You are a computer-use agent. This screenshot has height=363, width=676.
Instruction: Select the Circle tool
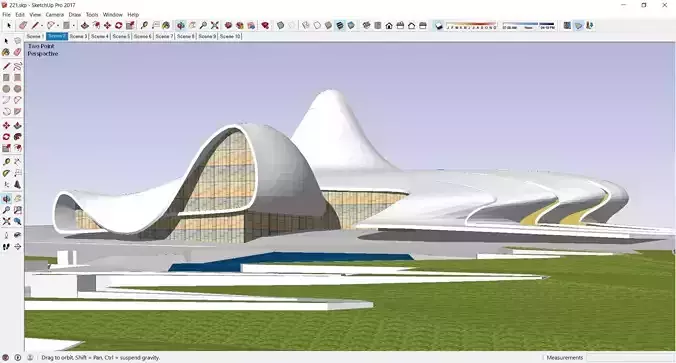point(6,89)
